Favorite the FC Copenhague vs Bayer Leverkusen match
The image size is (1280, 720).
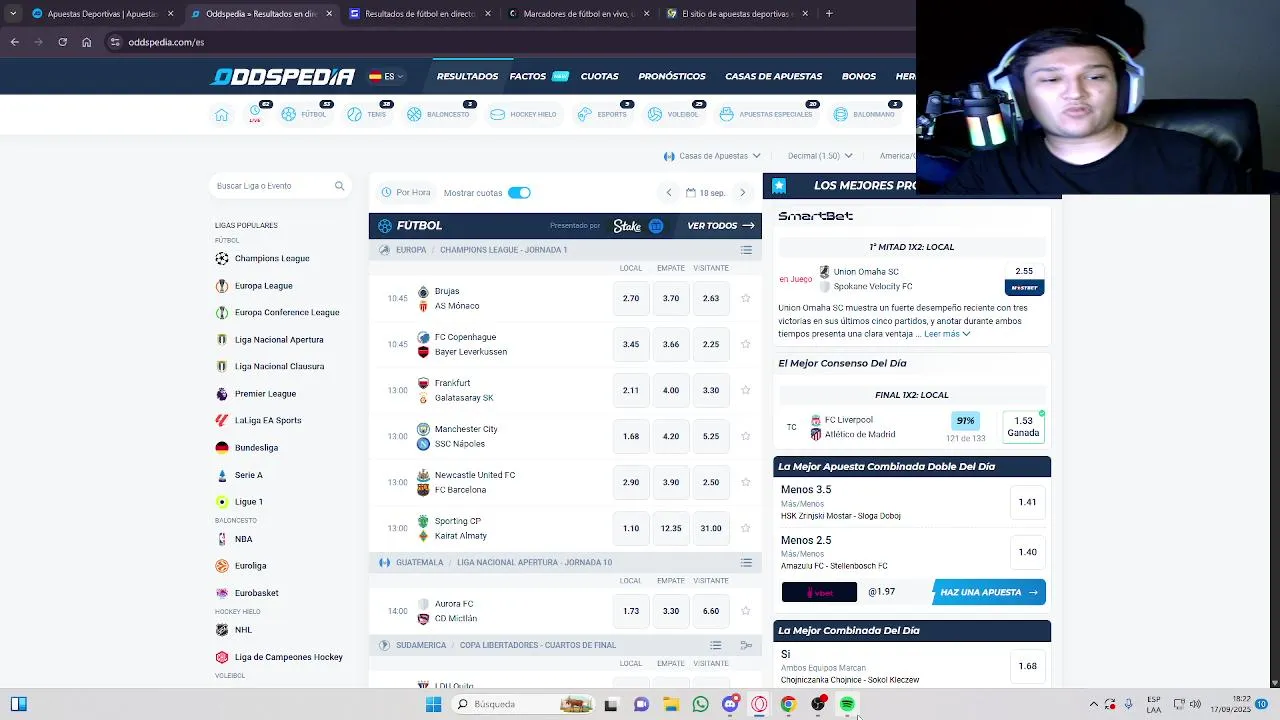(746, 344)
